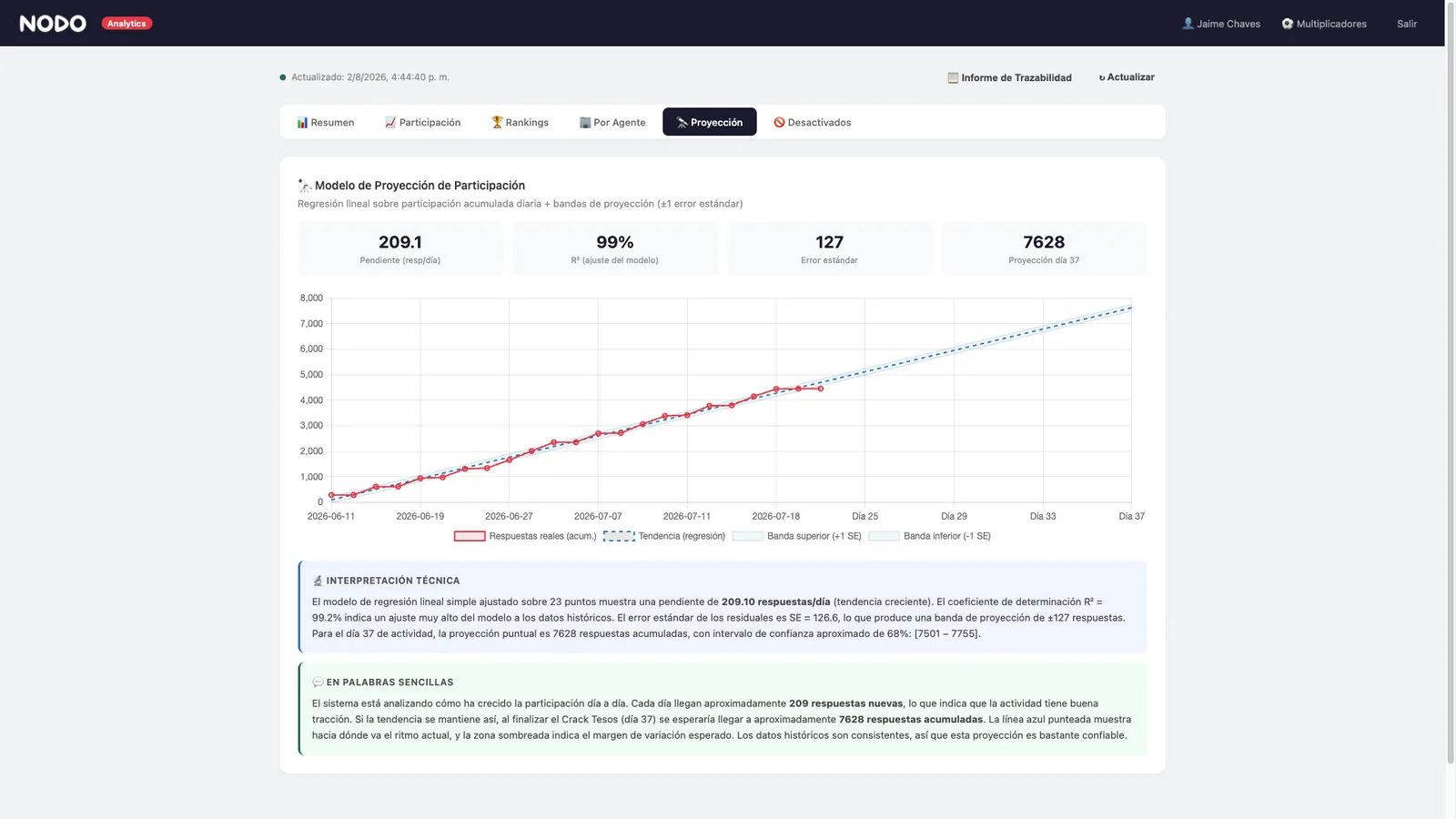Click the last red data point on chart
This screenshot has width=1456, height=819.
click(821, 389)
